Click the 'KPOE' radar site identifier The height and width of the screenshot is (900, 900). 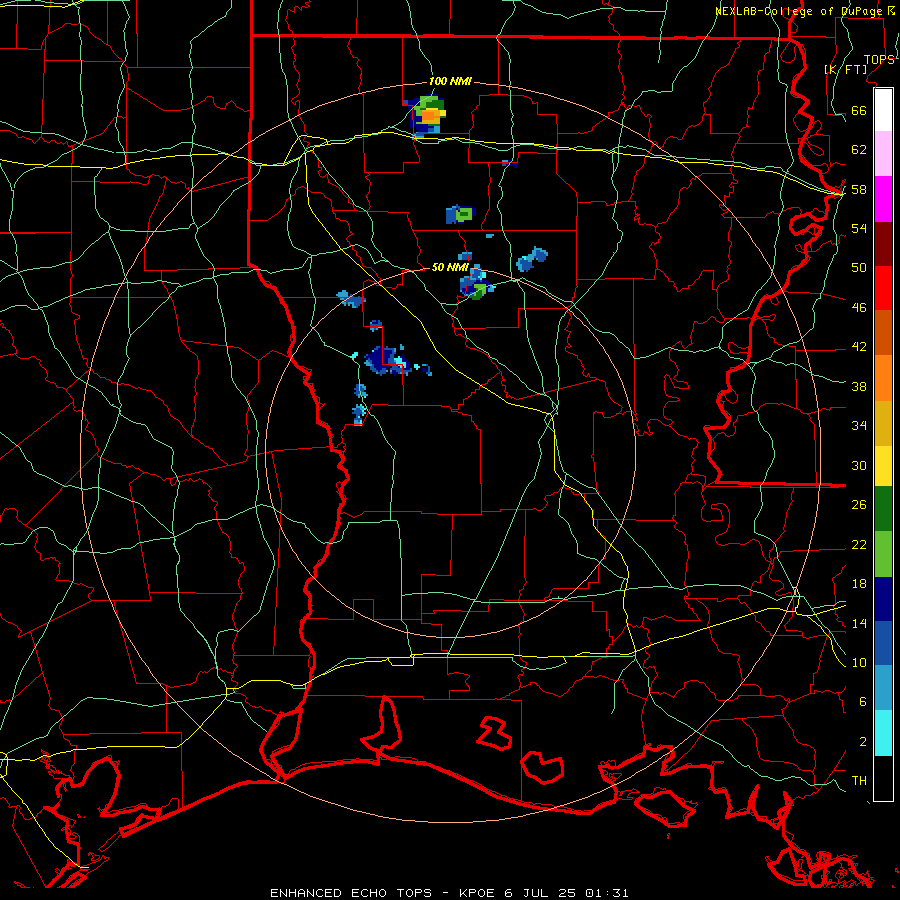477,893
